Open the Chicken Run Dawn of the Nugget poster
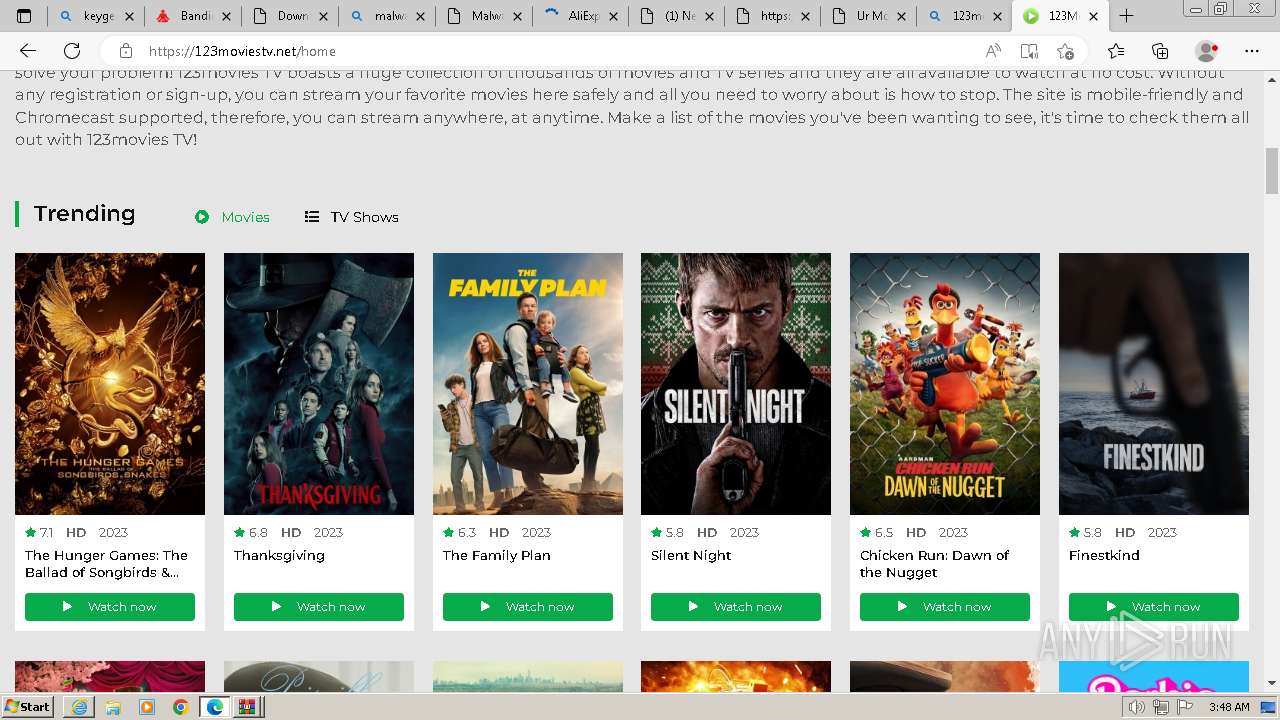Screen dimensions: 1280x720 945,384
